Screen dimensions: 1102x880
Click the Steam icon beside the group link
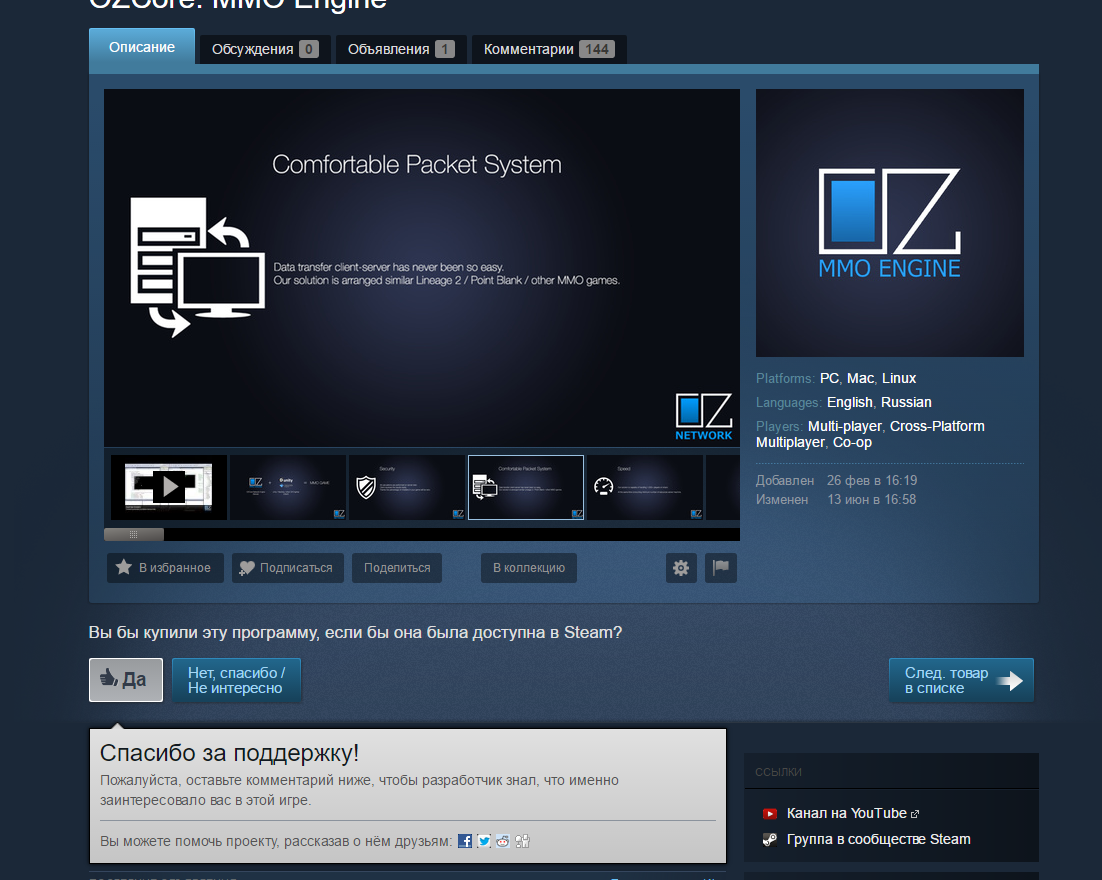coord(770,839)
